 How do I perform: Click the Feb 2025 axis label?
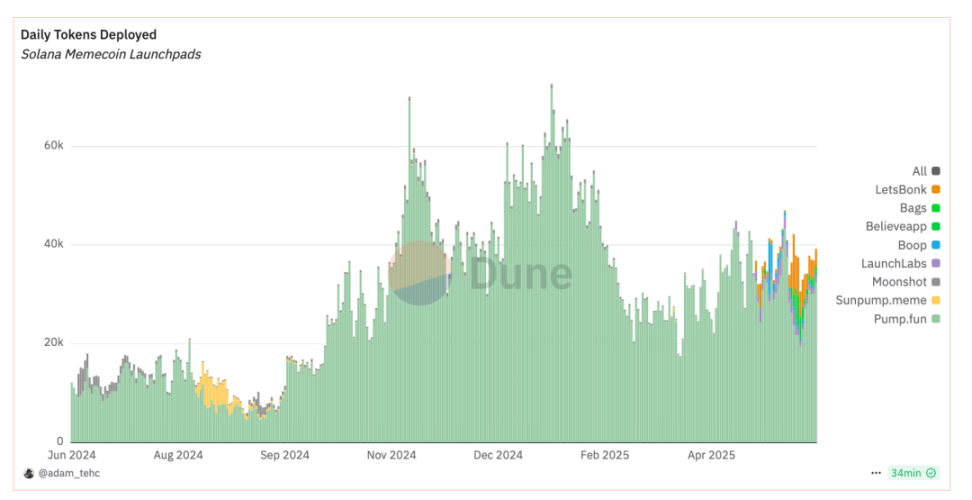coord(604,455)
